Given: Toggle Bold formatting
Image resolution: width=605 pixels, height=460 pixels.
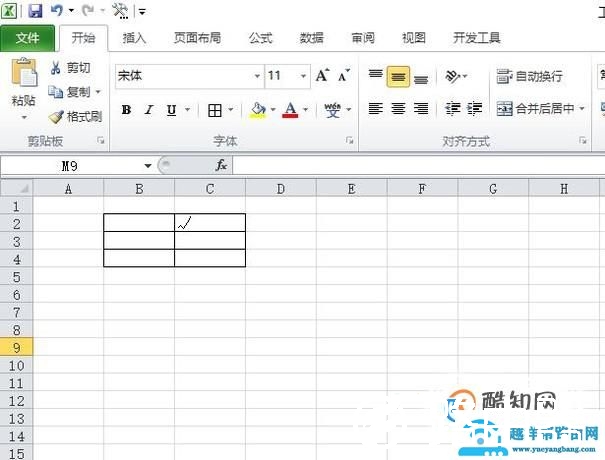Looking at the screenshot, I should pos(126,110).
